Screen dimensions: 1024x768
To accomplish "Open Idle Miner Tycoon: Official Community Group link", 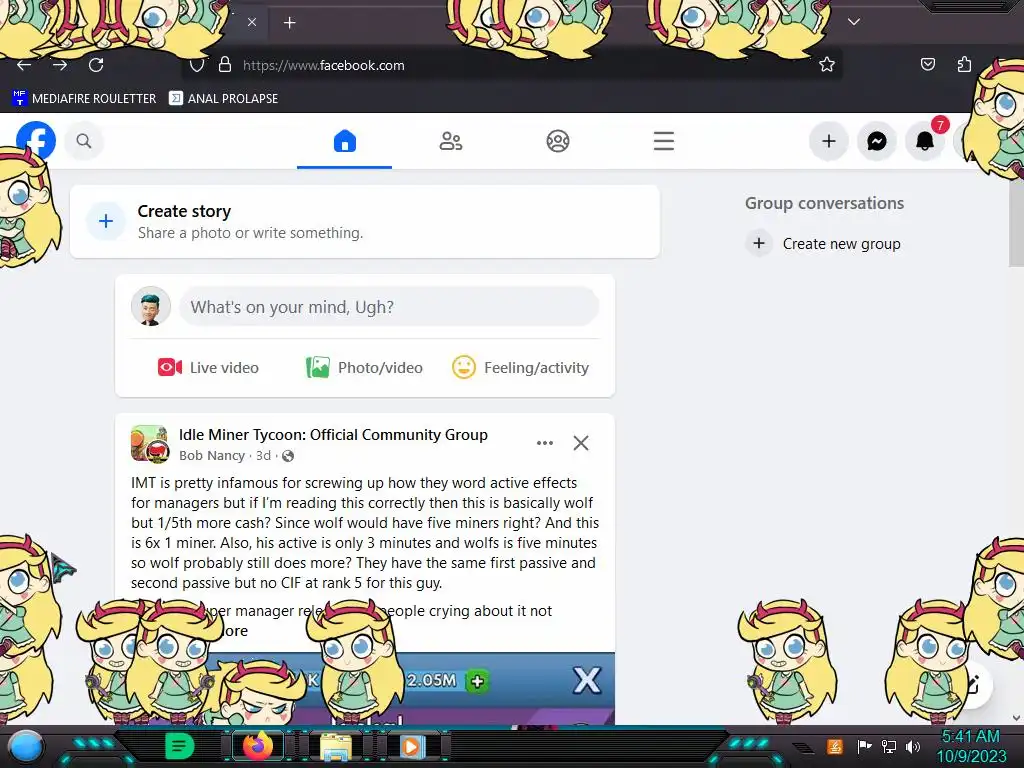I will [333, 435].
